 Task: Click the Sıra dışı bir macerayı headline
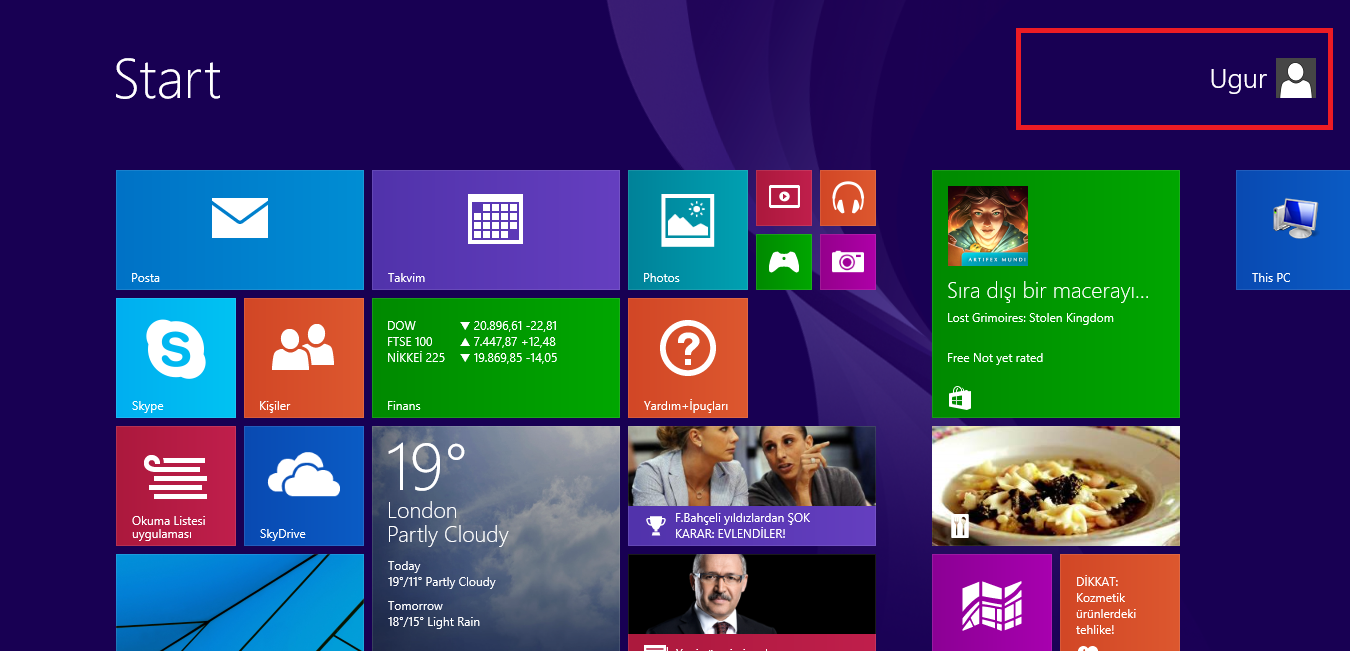(x=1048, y=292)
